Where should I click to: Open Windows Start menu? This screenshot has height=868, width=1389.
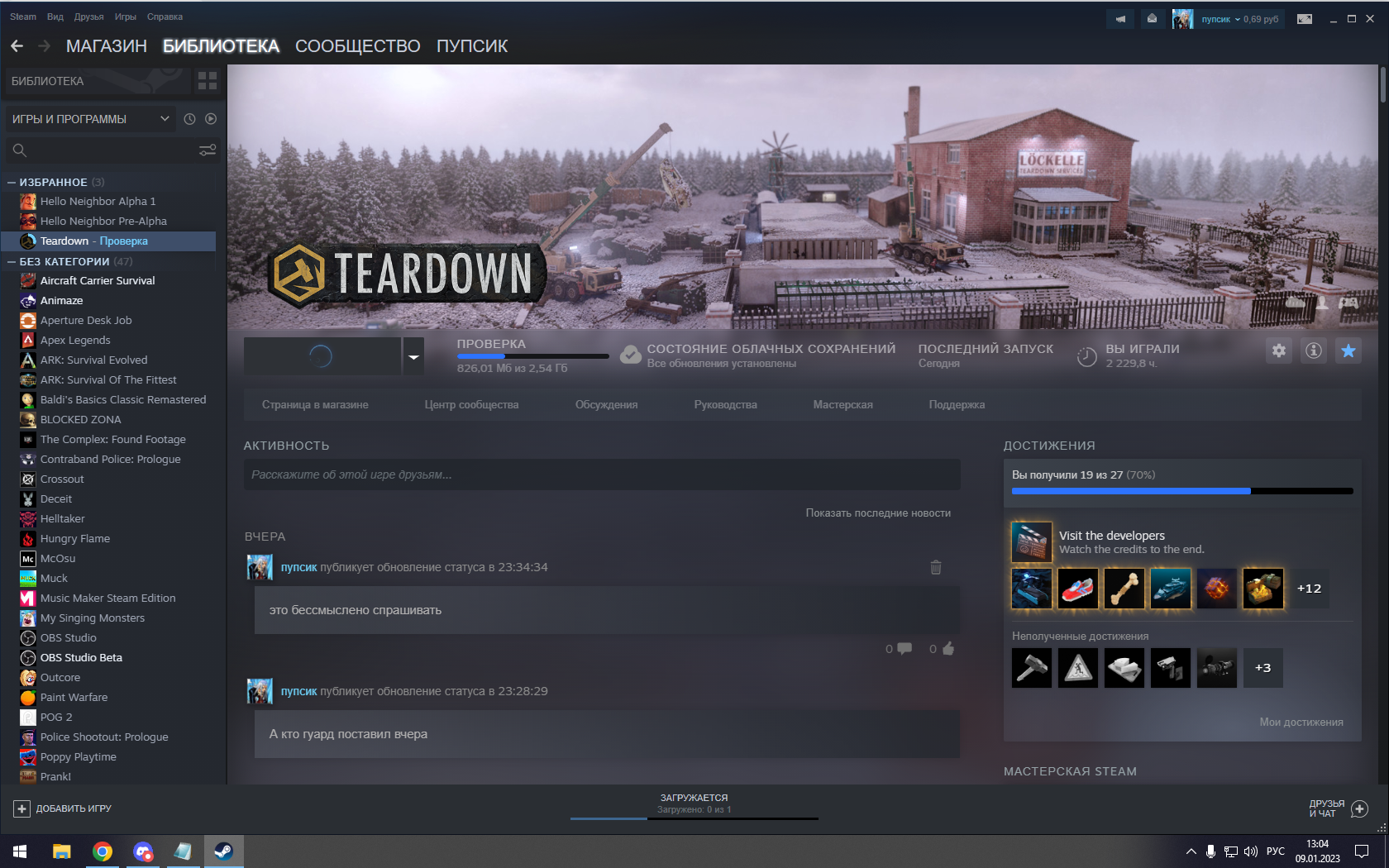(x=20, y=851)
